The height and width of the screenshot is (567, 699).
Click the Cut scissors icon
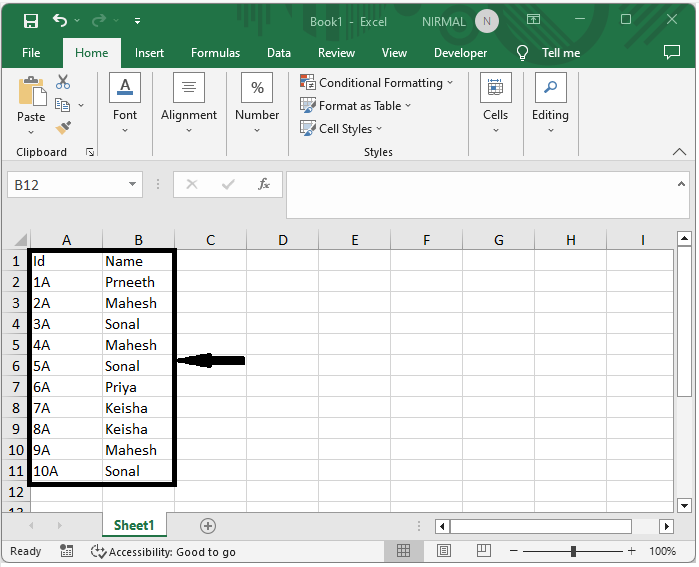(x=63, y=82)
